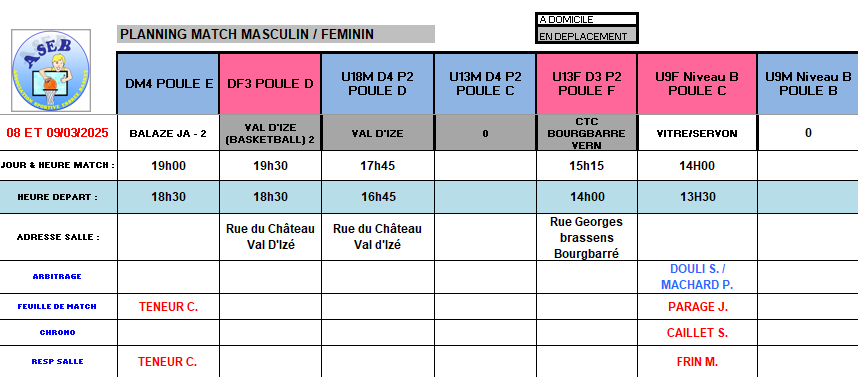Select the HEURE DEPART row label
The height and width of the screenshot is (377, 858).
(x=57, y=197)
